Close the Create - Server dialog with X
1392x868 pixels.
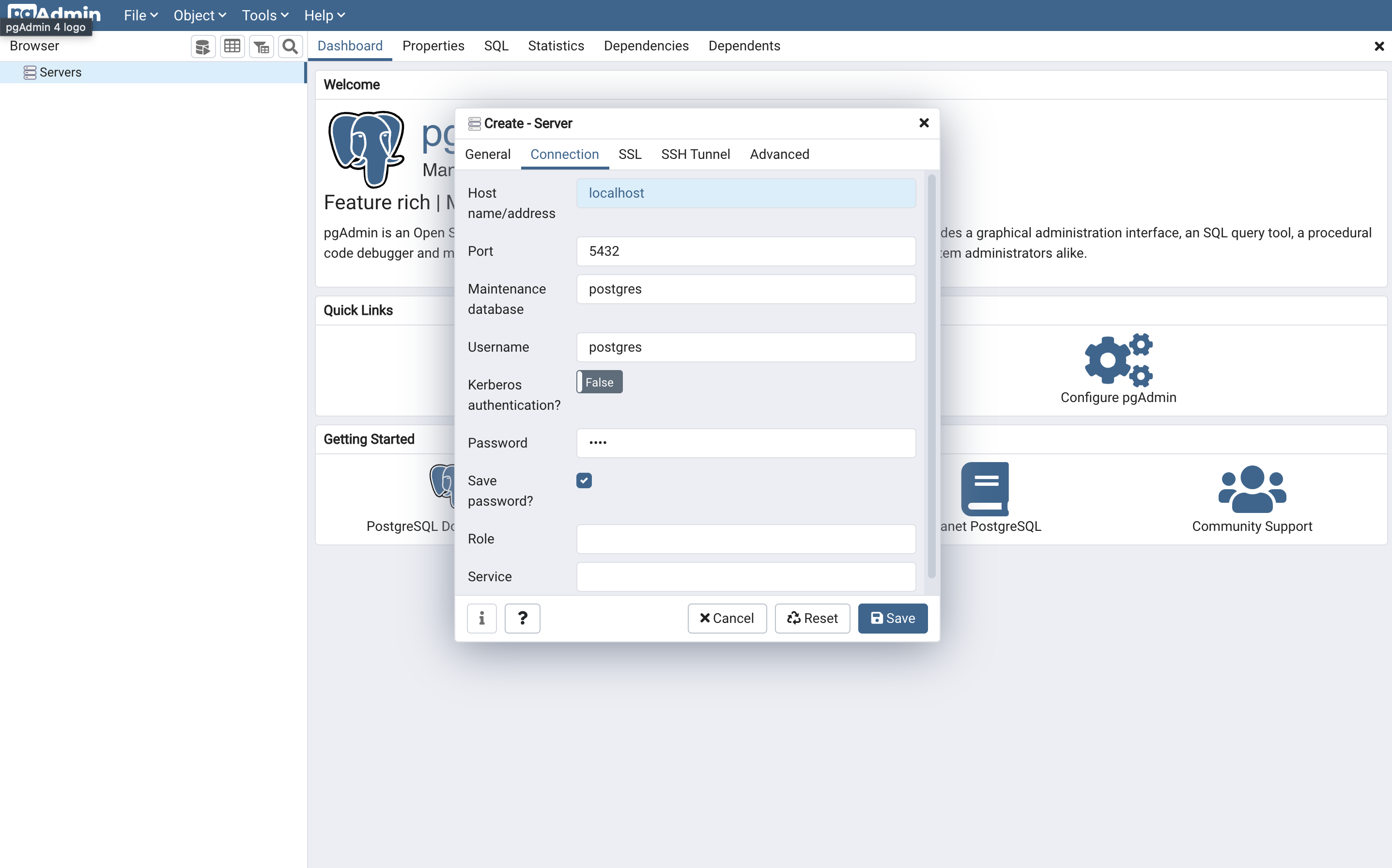tap(924, 123)
